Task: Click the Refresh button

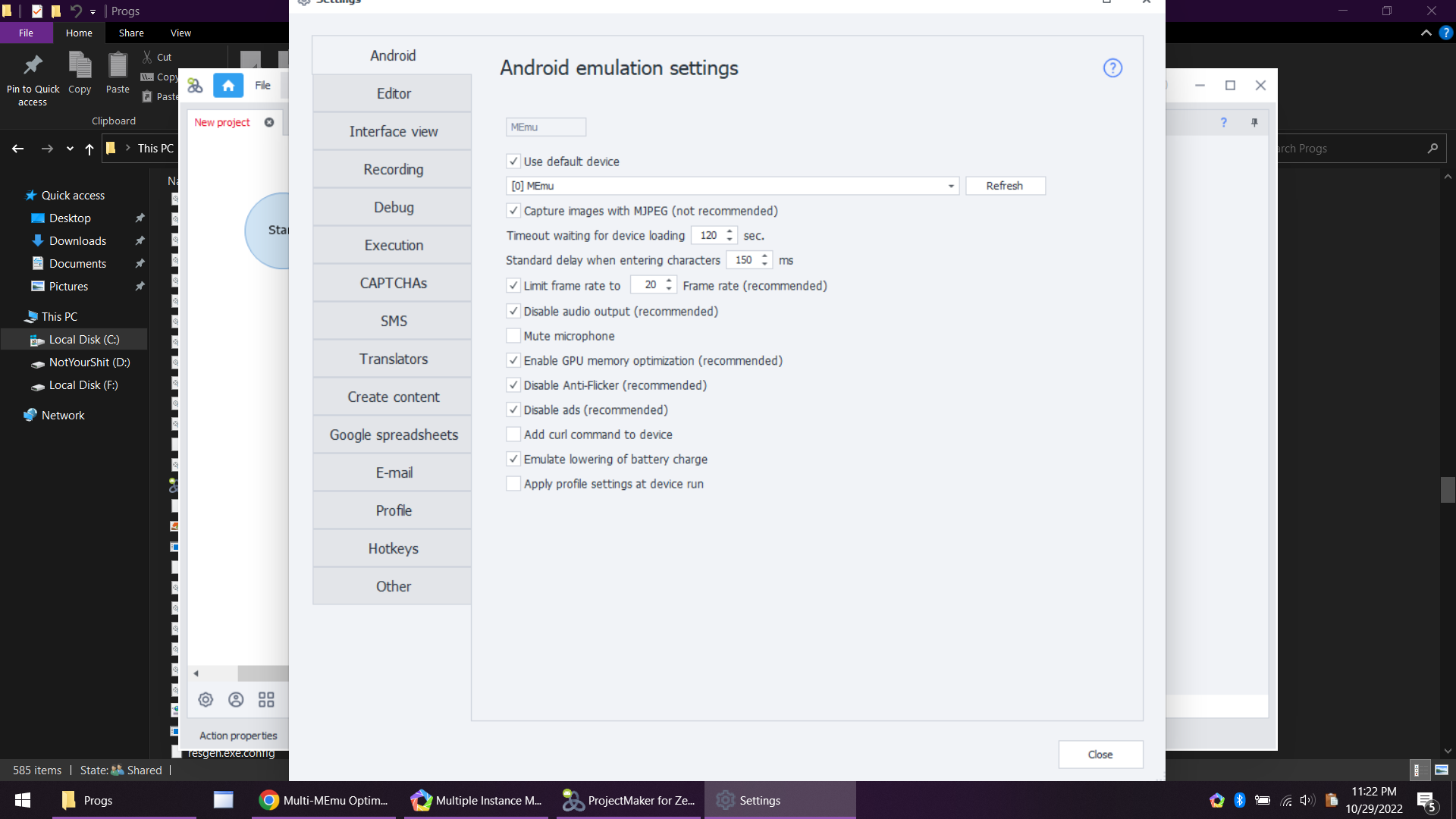Action: tap(1005, 187)
